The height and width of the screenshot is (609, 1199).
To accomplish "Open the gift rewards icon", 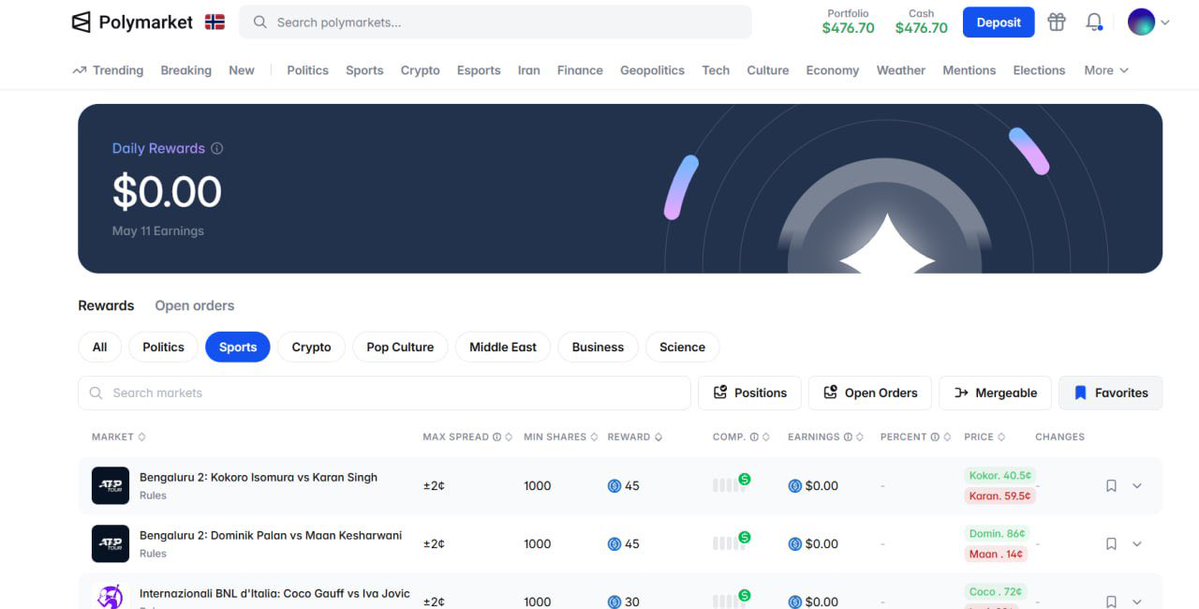I will [1057, 22].
